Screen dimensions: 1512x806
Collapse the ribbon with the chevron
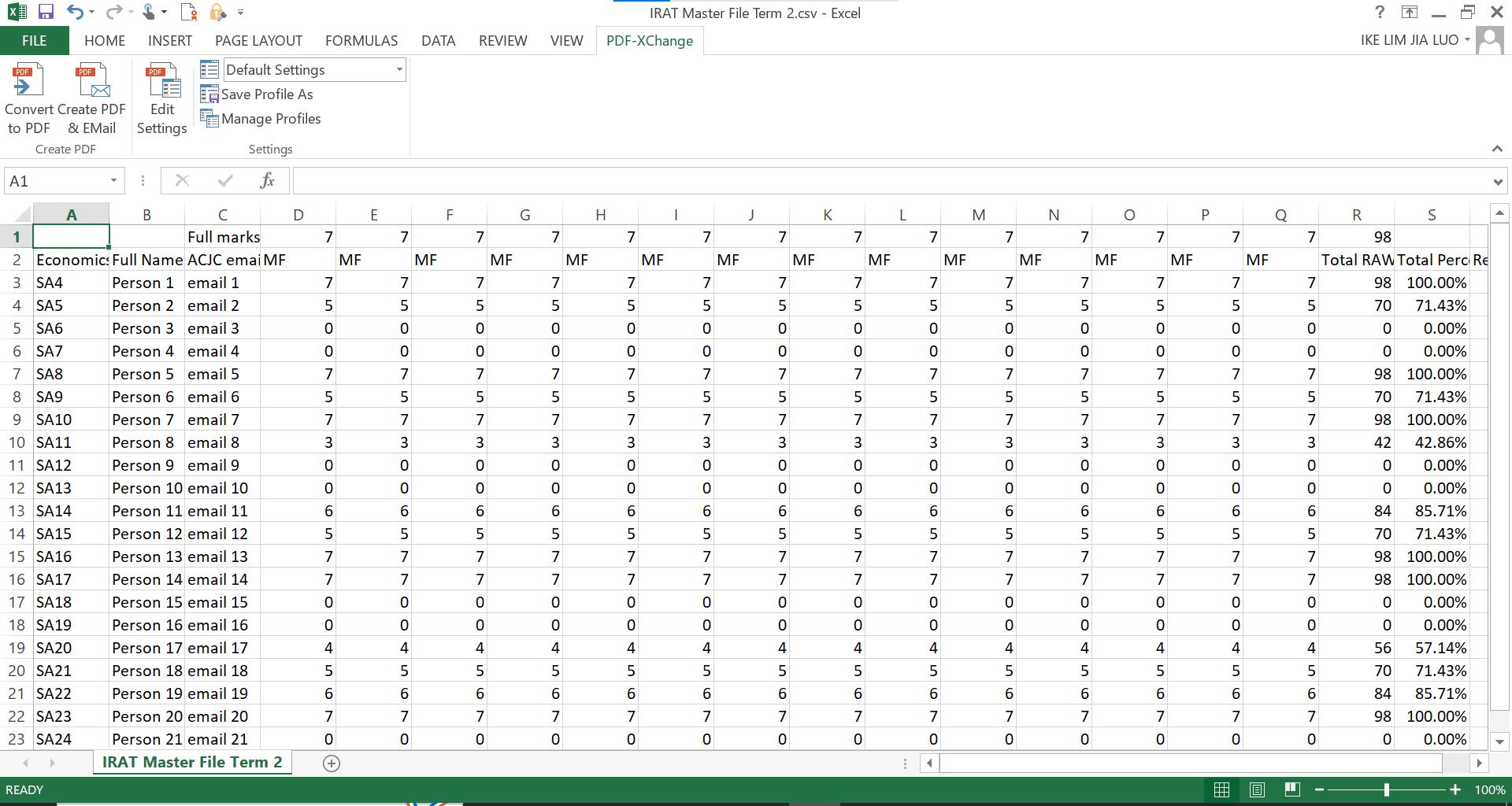[1497, 149]
